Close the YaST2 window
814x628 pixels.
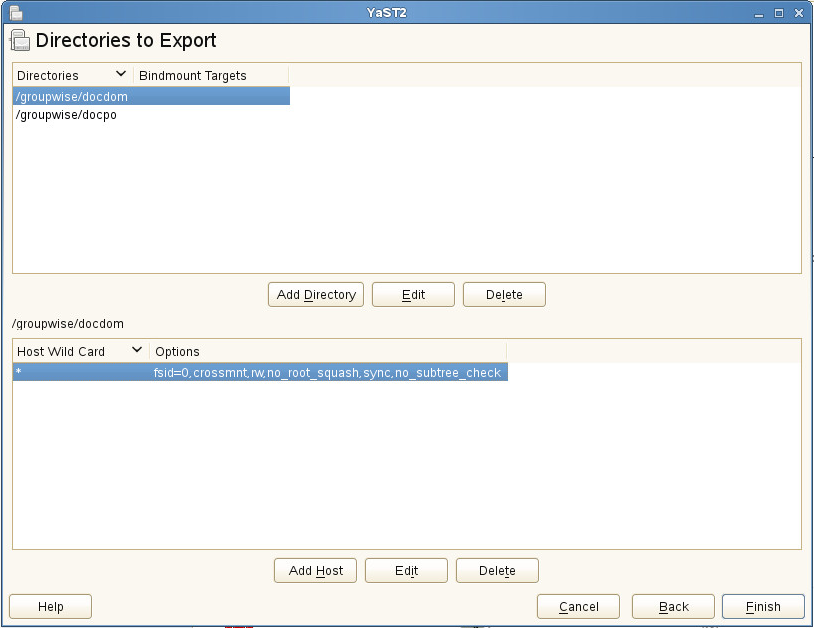coord(798,14)
